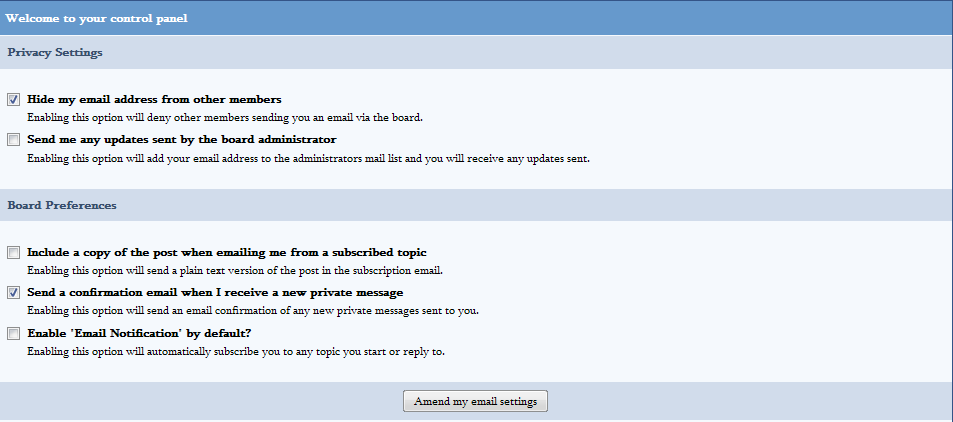Screen dimensions: 953x422
Task: Check the 'Email Notification' by default checkbox
Action: (x=14, y=333)
